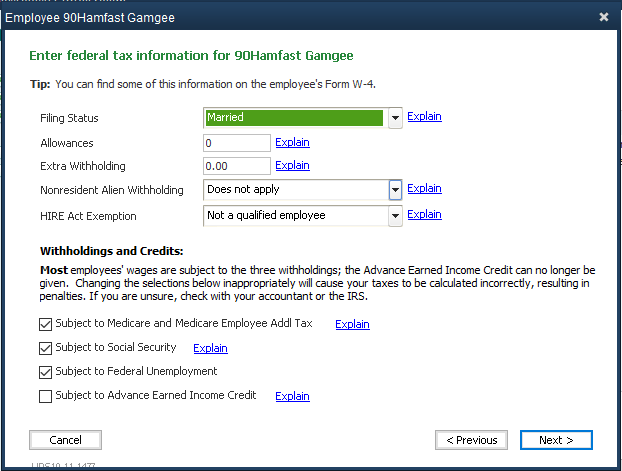The width and height of the screenshot is (622, 471).
Task: Open Explain link for Allowances
Action: pos(292,142)
